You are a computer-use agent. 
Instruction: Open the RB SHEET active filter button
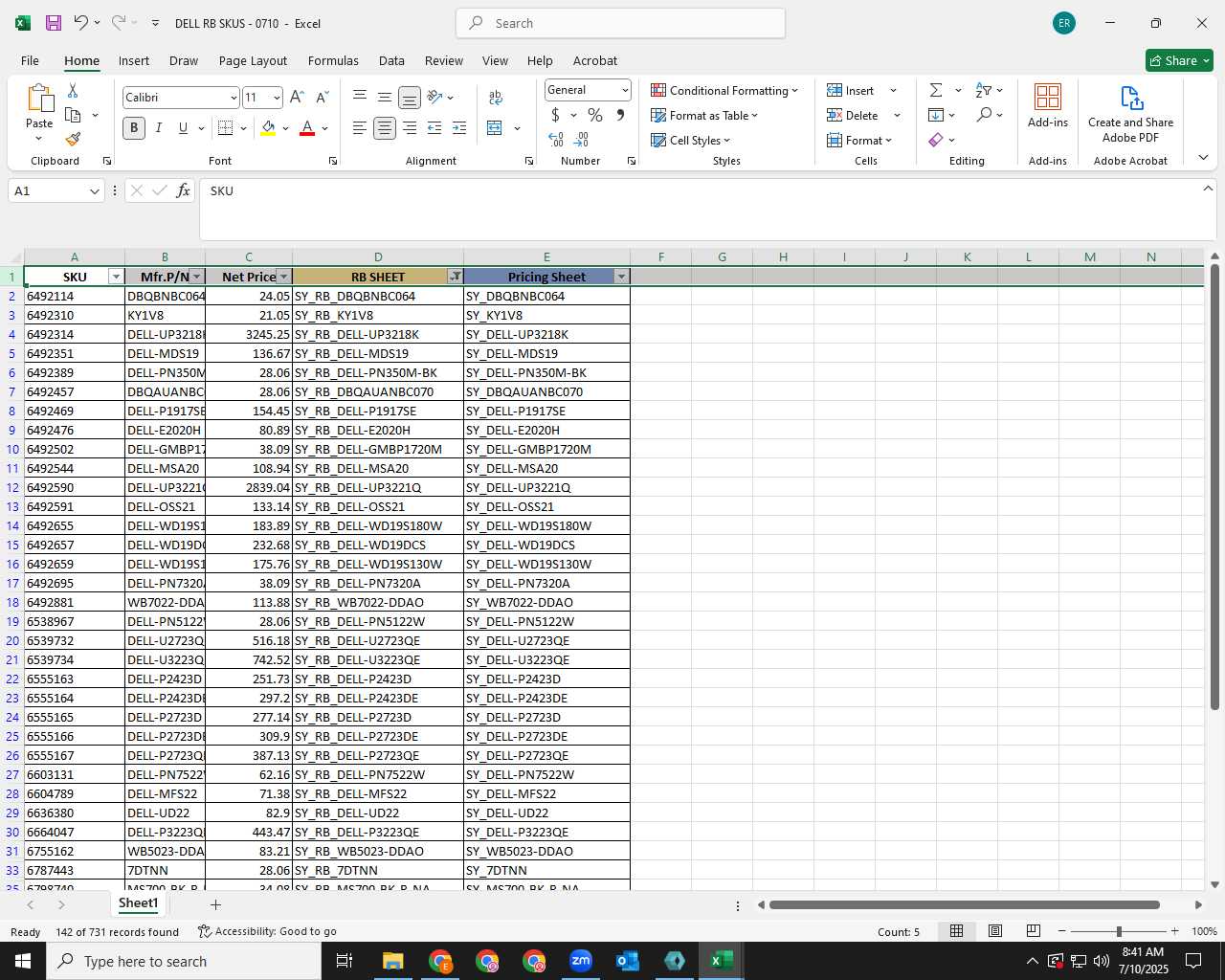455,277
